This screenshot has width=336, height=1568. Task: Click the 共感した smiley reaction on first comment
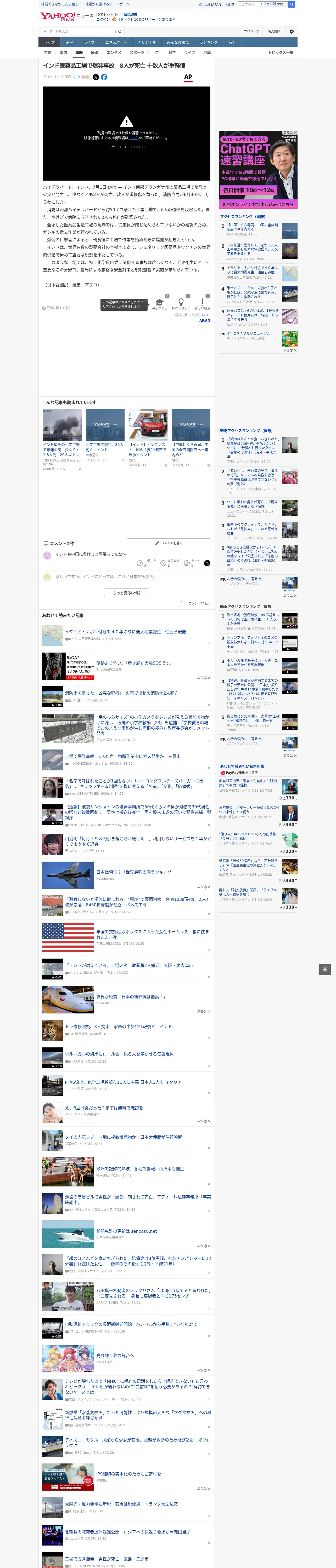click(x=140, y=563)
